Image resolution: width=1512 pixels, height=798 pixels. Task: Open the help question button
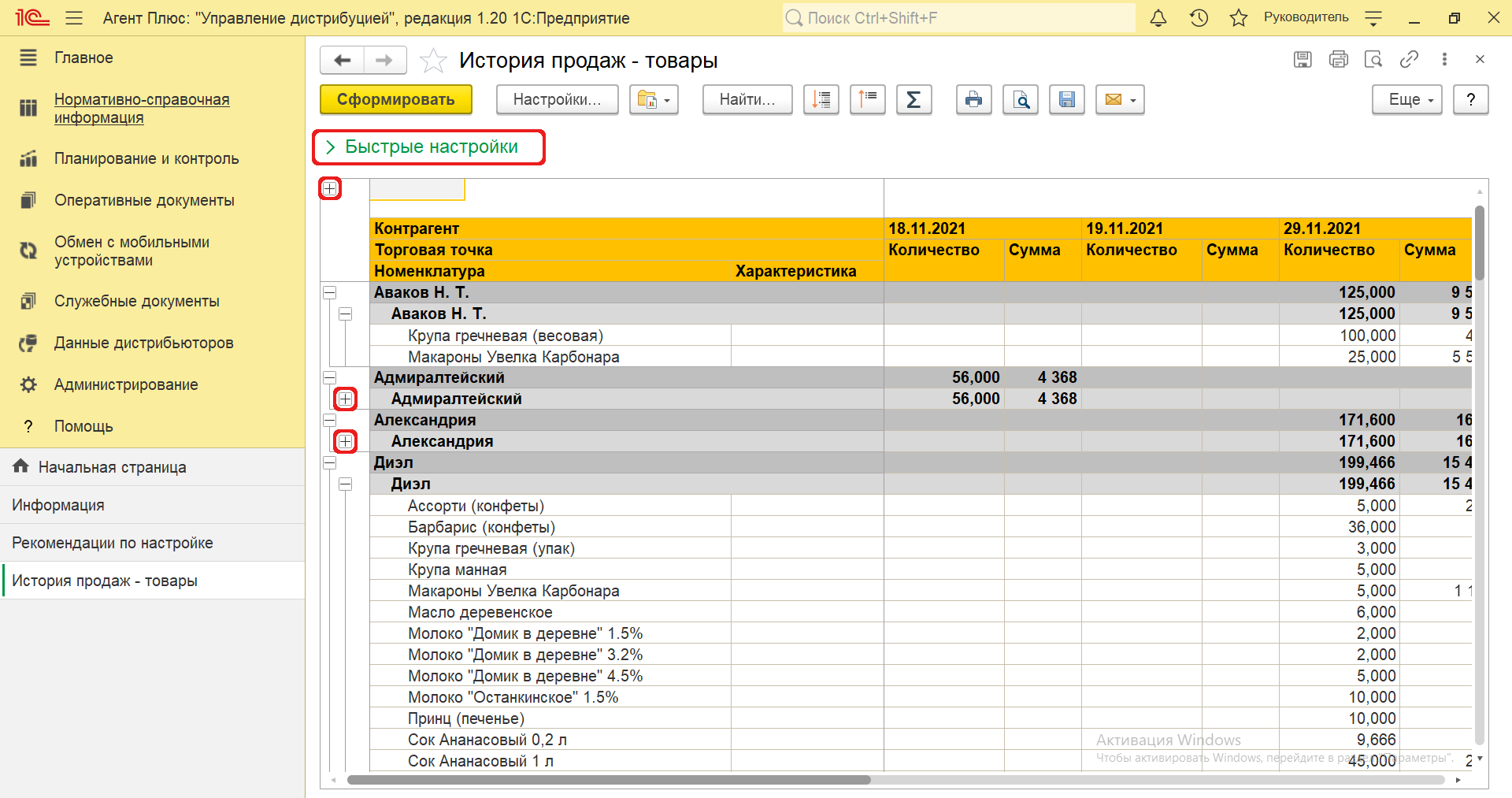click(x=1471, y=99)
